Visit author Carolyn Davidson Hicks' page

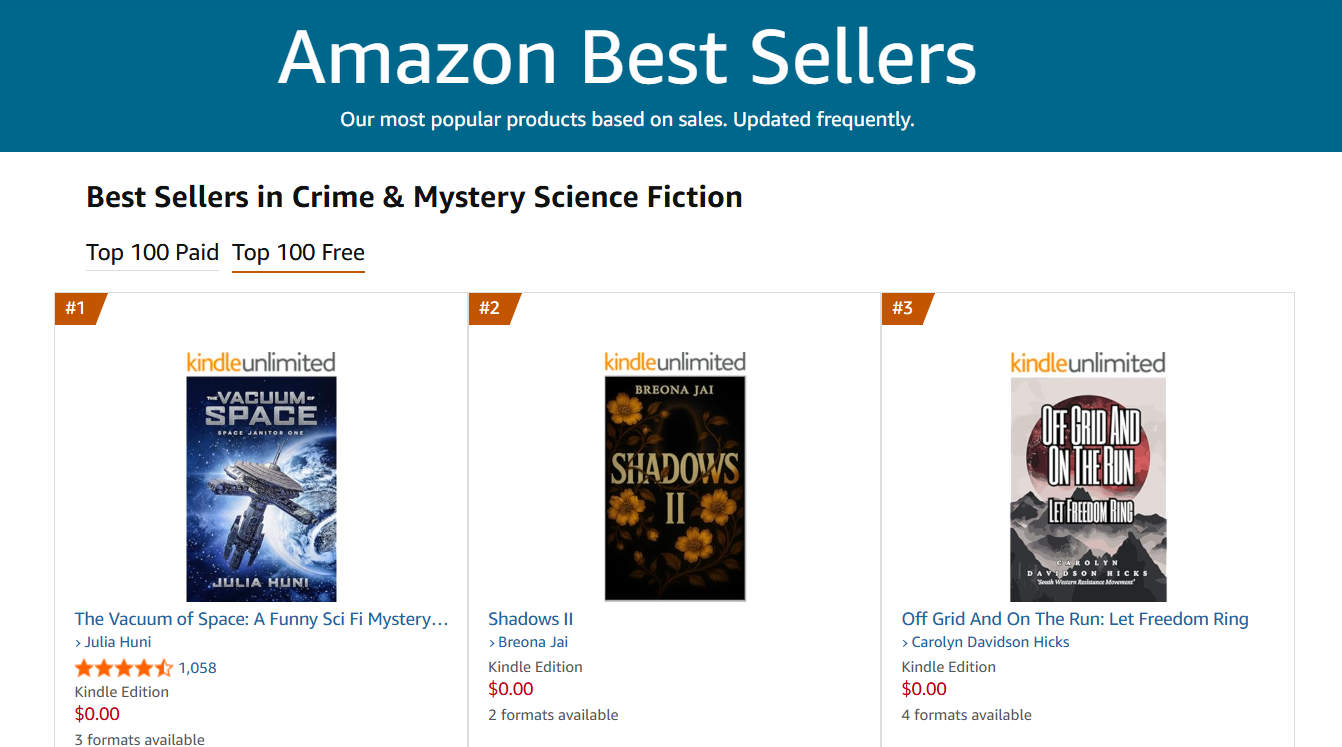990,642
